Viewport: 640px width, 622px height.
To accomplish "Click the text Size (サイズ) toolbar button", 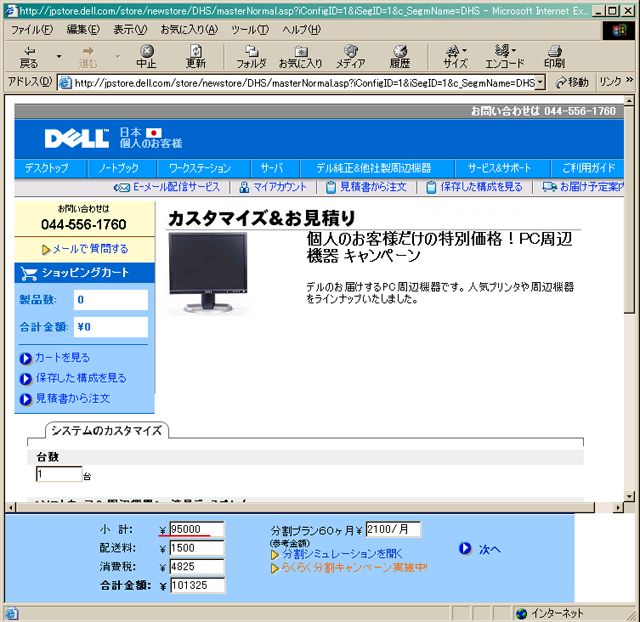I will [455, 57].
